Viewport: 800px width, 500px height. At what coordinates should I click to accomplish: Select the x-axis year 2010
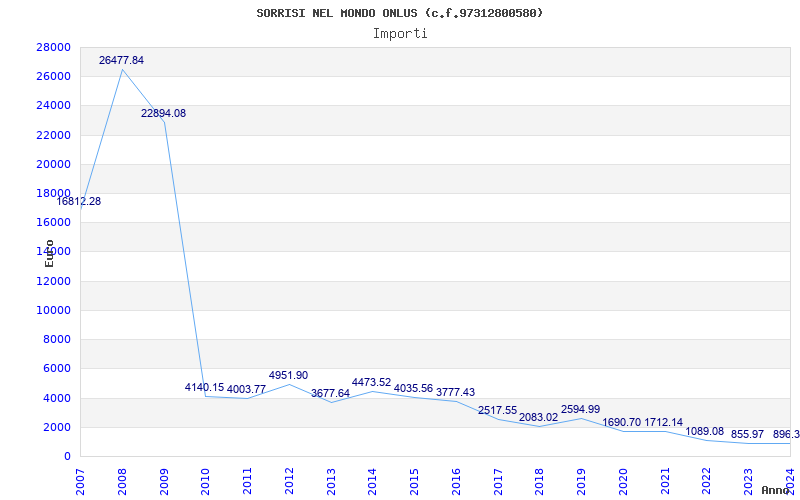pyautogui.click(x=206, y=481)
